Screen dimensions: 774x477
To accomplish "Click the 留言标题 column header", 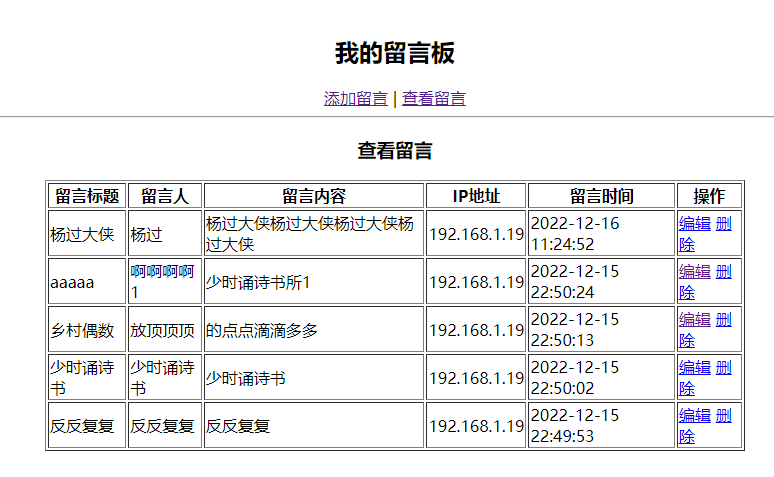I will pos(87,195).
